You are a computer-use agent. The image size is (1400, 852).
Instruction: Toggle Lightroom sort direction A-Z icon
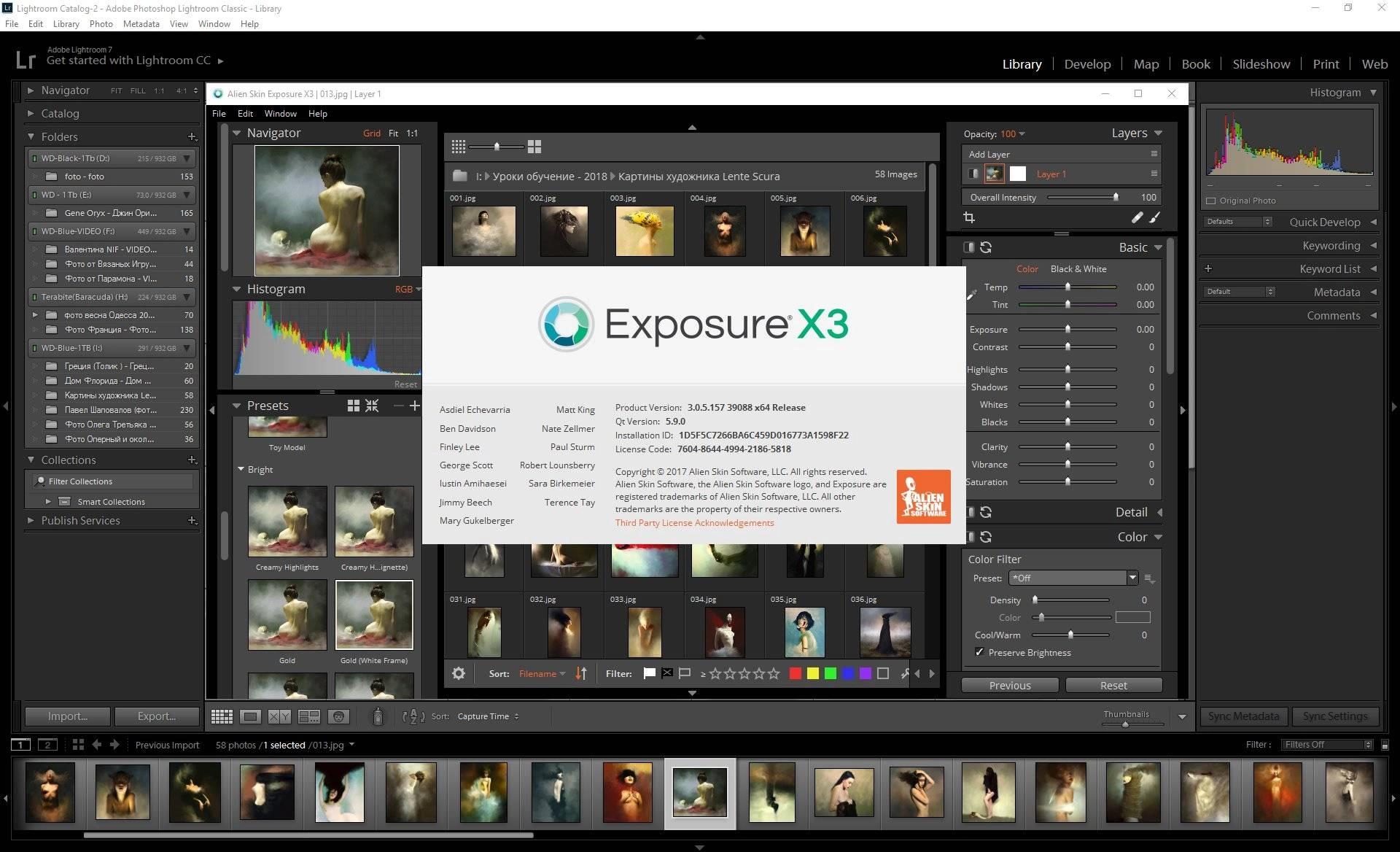[x=413, y=716]
